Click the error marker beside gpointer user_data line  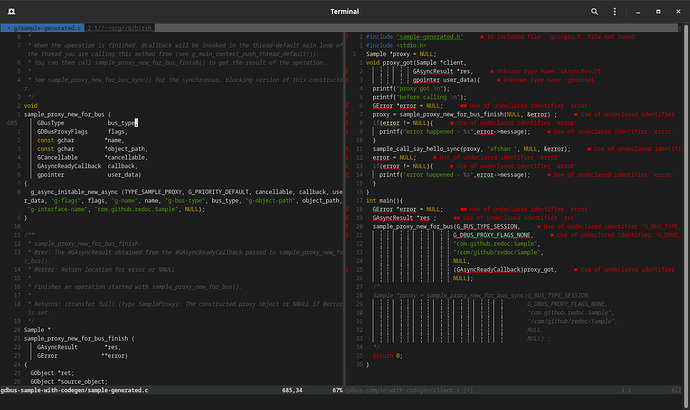(348, 80)
